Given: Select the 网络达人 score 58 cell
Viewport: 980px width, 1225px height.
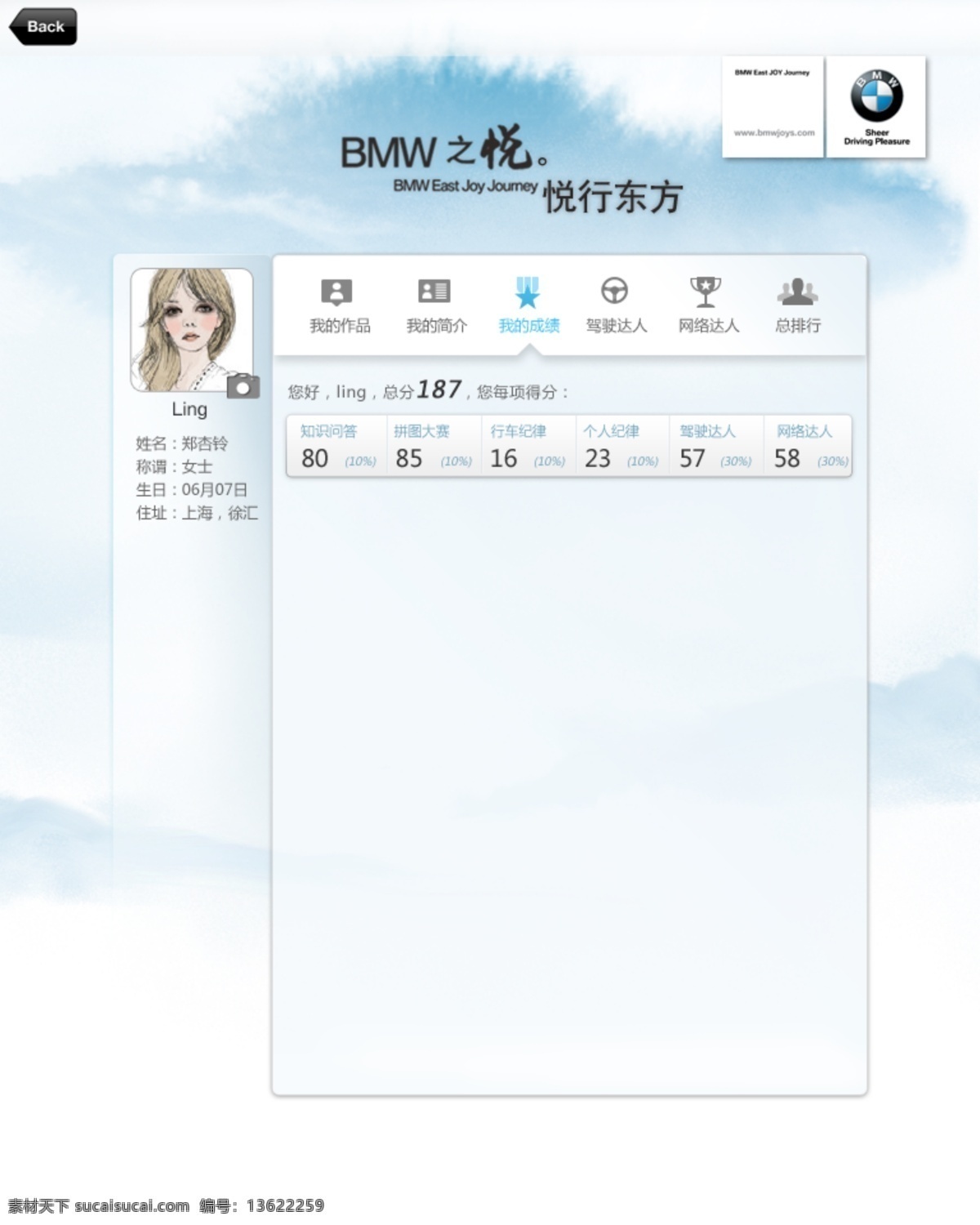Looking at the screenshot, I should click(x=808, y=446).
